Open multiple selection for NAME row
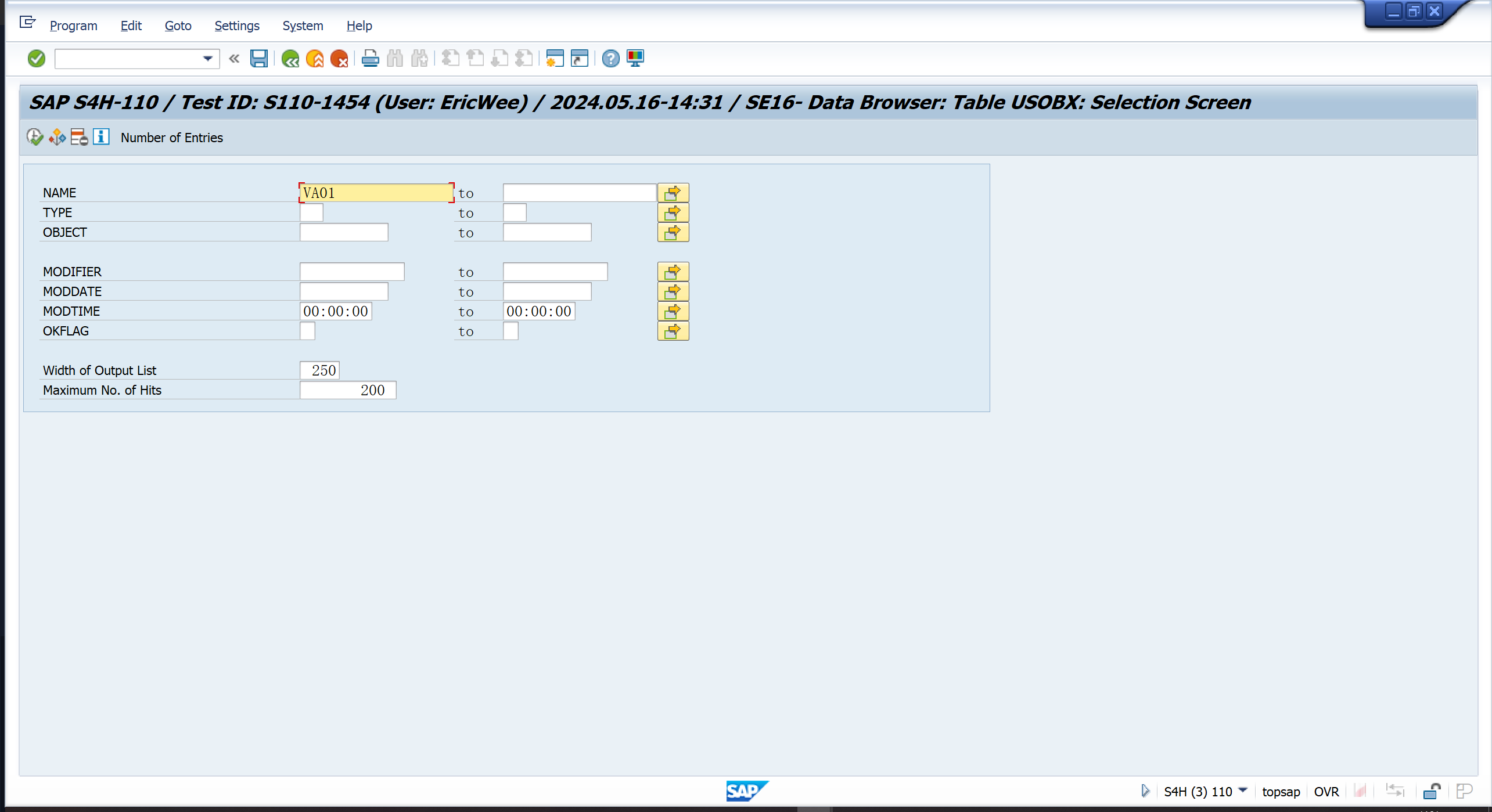The image size is (1492, 812). (673, 193)
